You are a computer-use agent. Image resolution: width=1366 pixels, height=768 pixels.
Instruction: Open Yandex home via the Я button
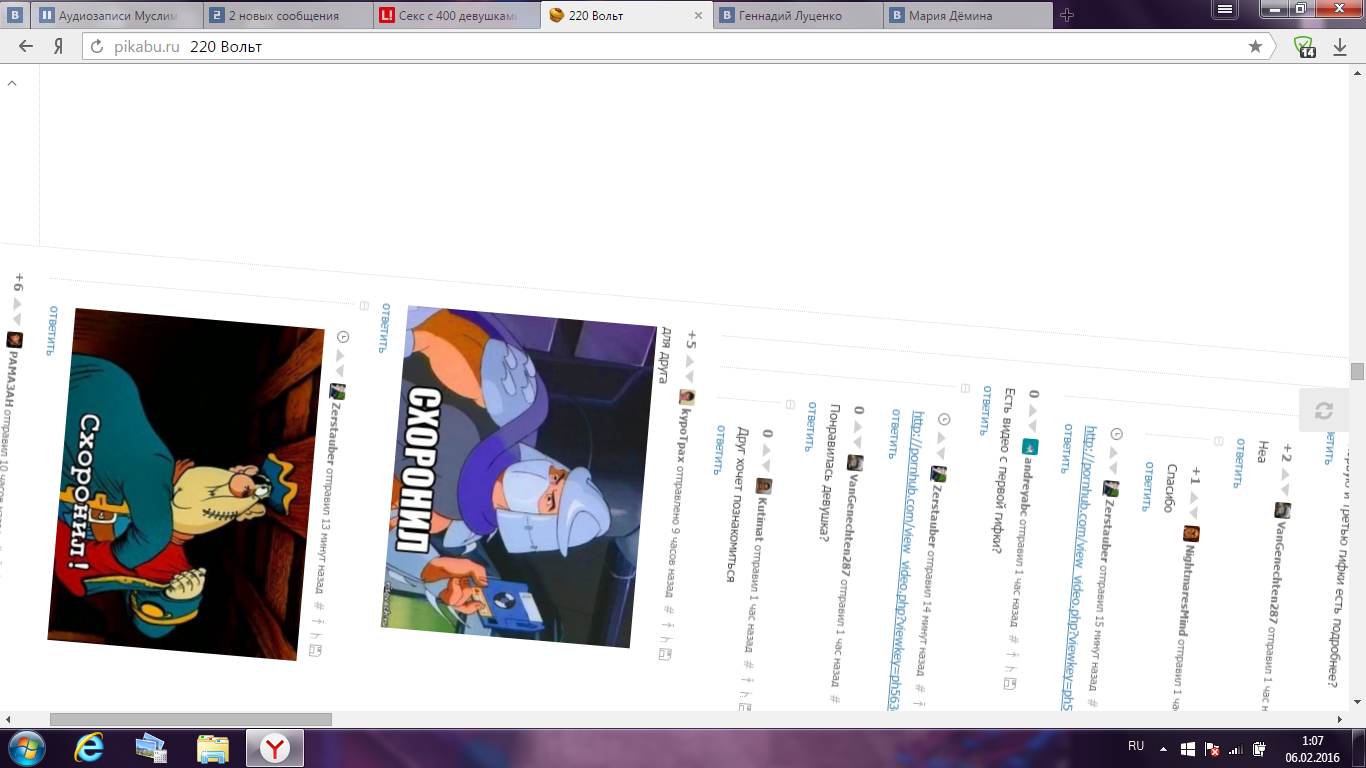[58, 46]
